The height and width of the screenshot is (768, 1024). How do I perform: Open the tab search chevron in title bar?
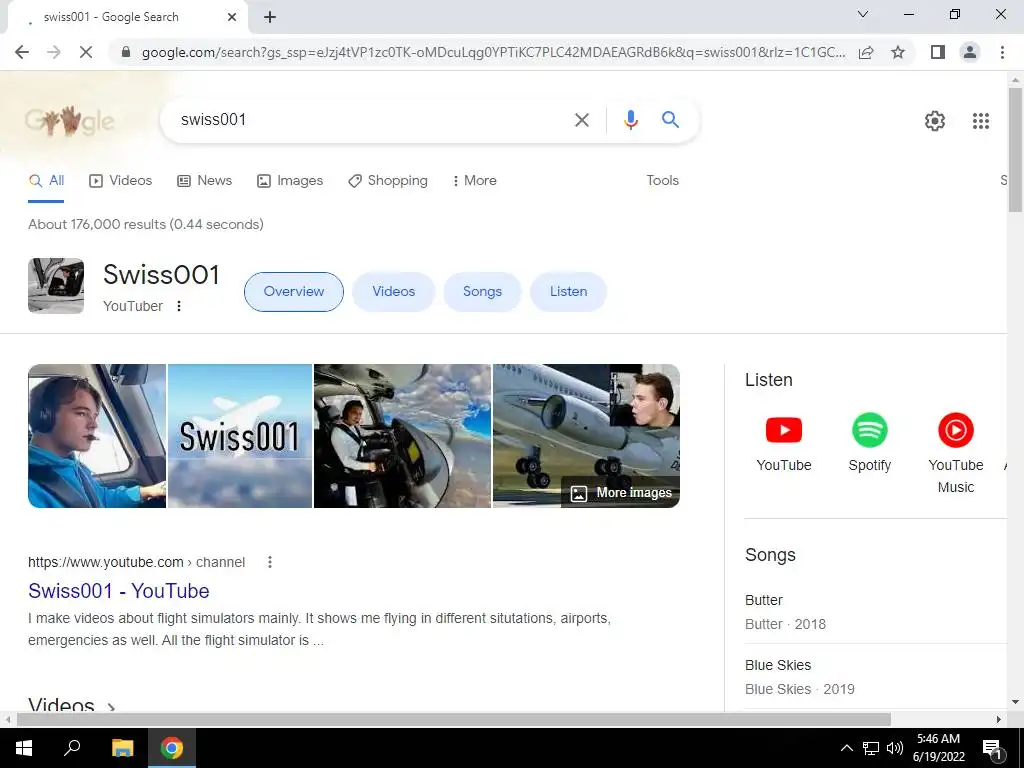point(863,14)
